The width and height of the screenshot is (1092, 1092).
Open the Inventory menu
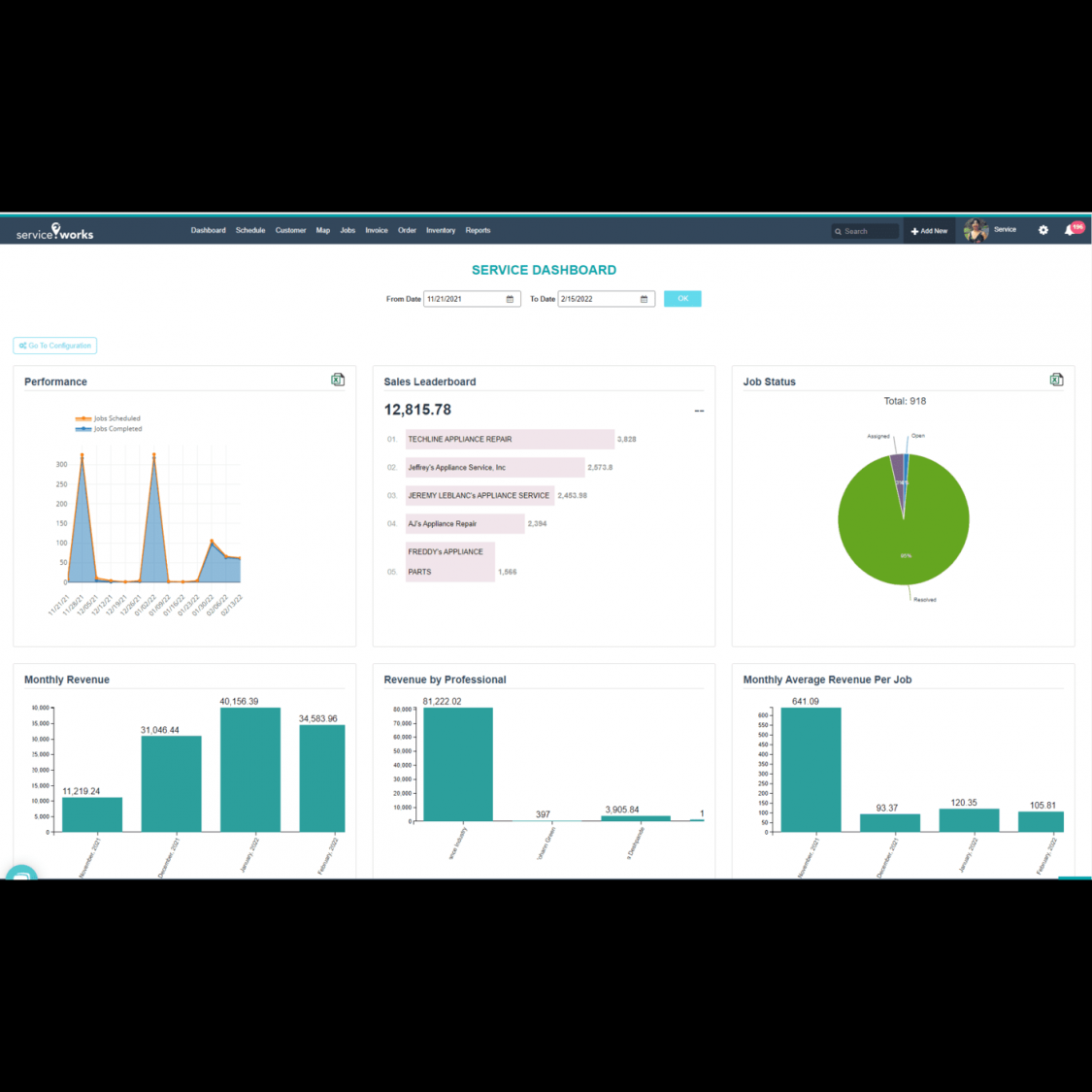pos(441,230)
